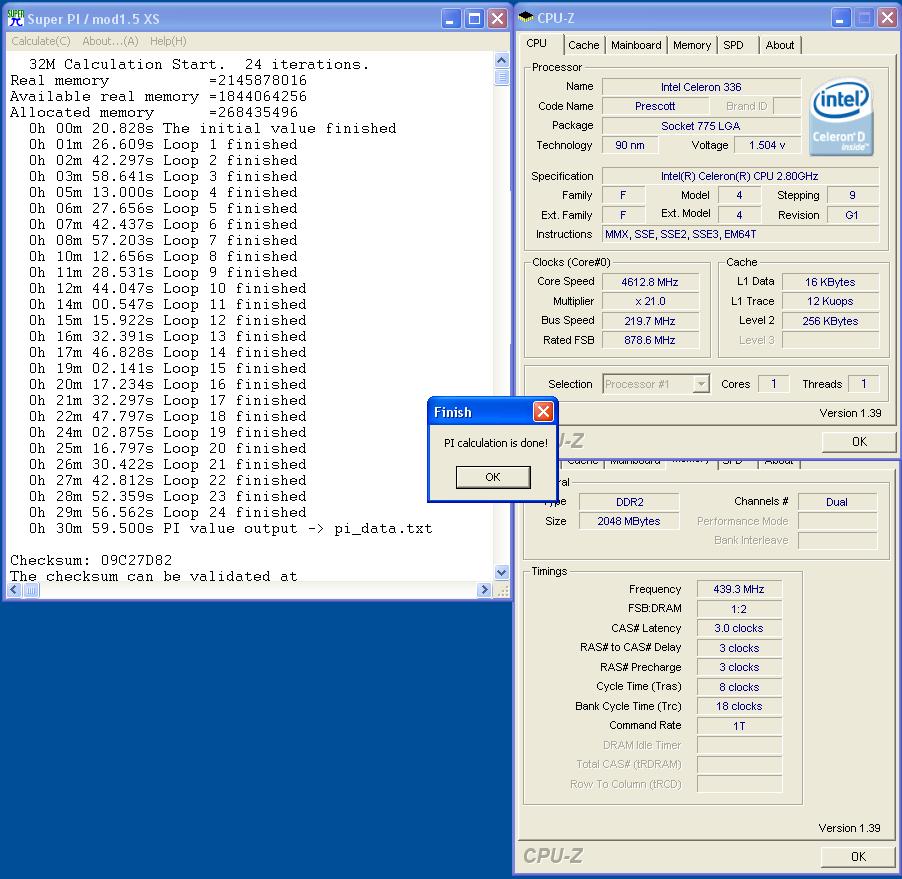Click the Voltage value '1.504 v'
Viewport: 902px width, 879px height.
point(767,145)
